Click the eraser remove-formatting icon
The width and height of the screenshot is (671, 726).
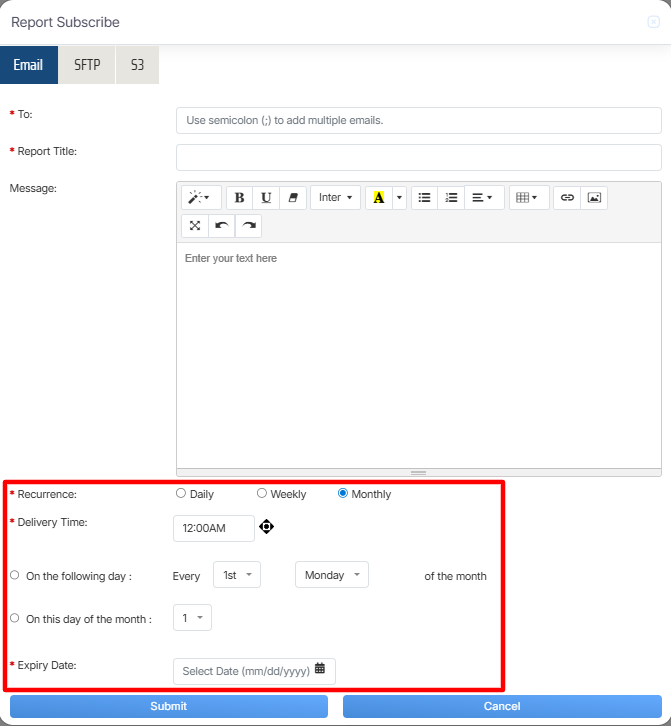click(293, 198)
